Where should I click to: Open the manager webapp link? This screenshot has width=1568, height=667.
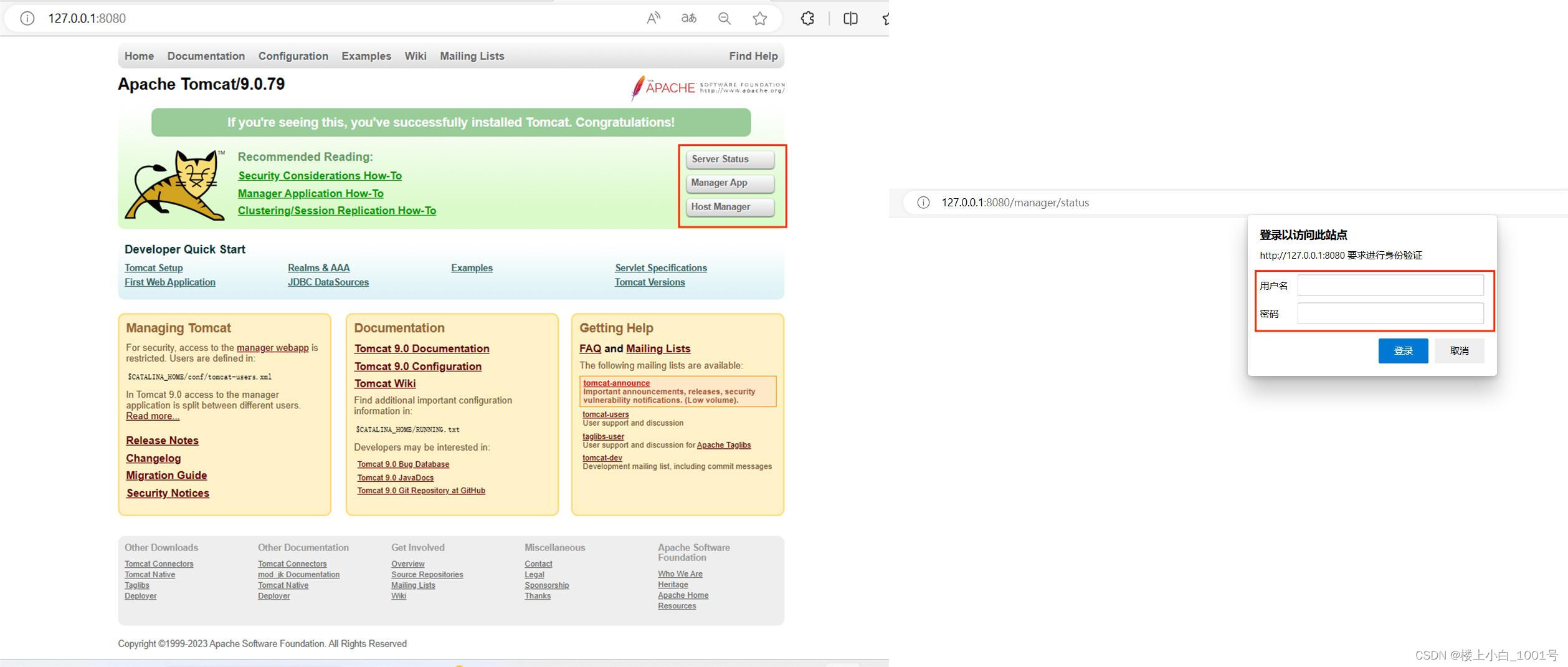pyautogui.click(x=273, y=348)
